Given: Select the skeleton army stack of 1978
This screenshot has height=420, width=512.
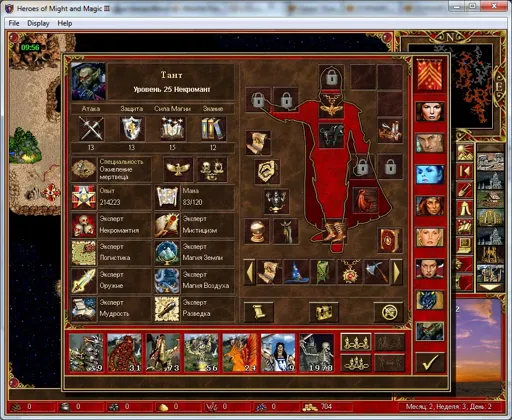Looking at the screenshot, I should [x=316, y=352].
